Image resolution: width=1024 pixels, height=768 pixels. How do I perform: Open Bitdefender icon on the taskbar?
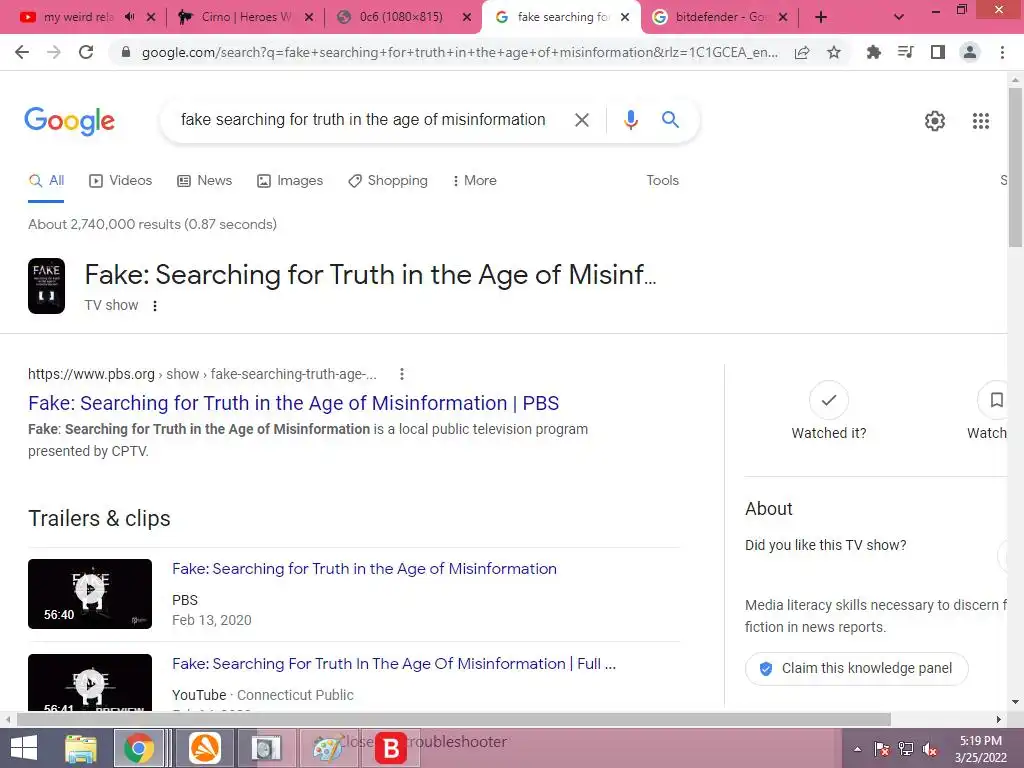click(x=391, y=748)
